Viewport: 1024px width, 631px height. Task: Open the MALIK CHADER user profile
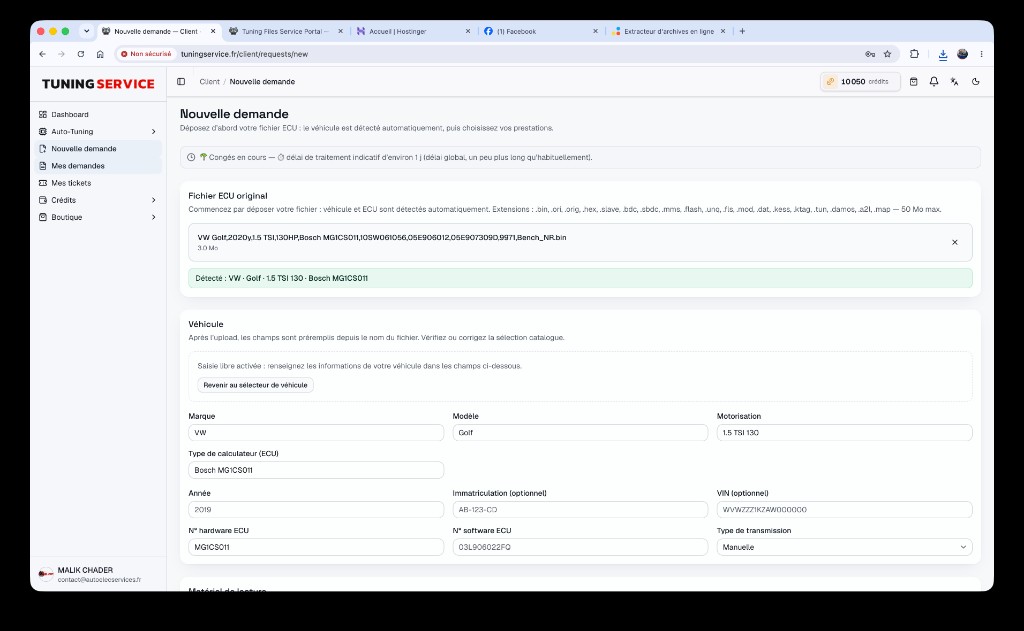[98, 574]
